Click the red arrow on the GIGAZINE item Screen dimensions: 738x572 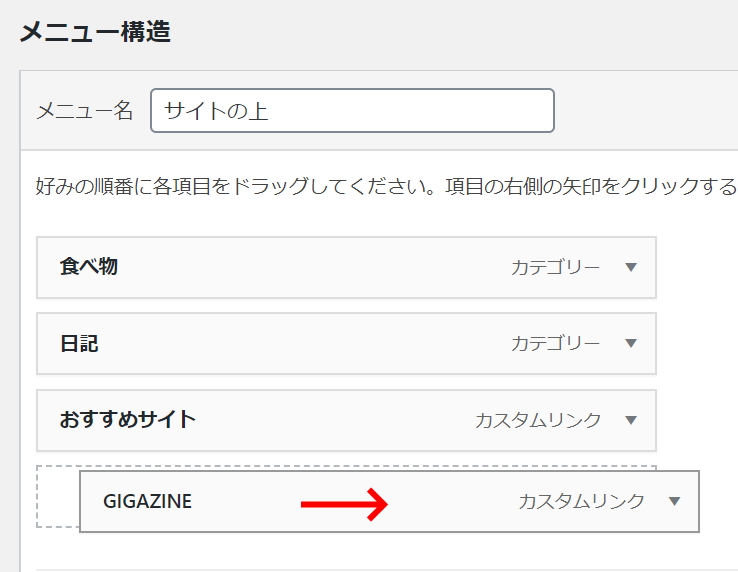pyautogui.click(x=345, y=504)
